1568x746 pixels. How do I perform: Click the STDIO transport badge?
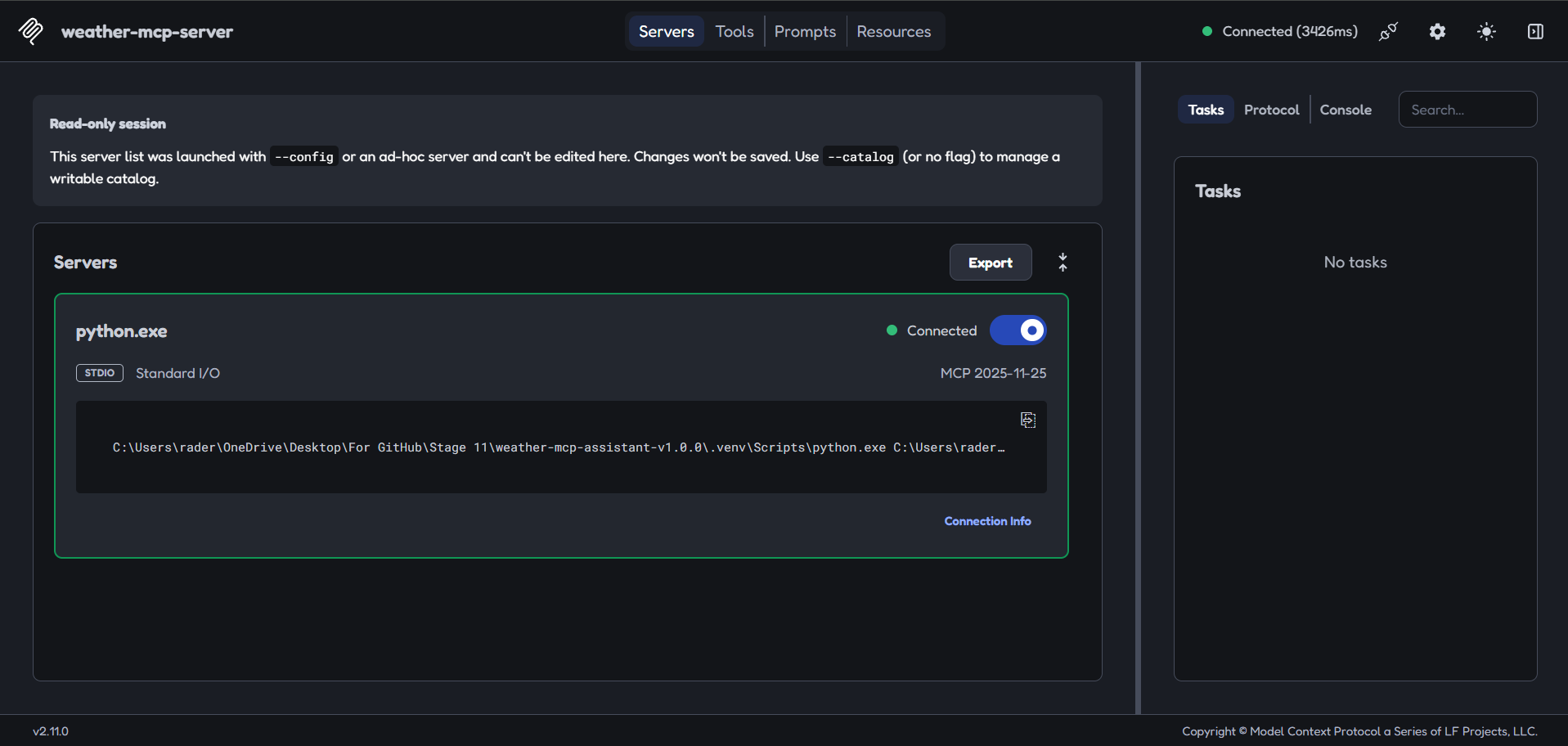(100, 373)
